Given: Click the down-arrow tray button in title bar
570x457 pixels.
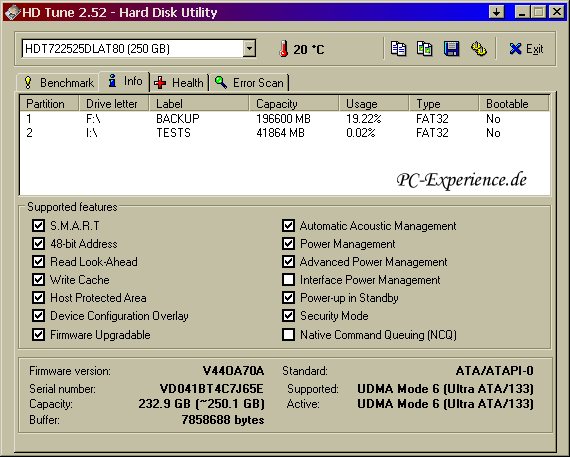Looking at the screenshot, I should click(x=497, y=12).
